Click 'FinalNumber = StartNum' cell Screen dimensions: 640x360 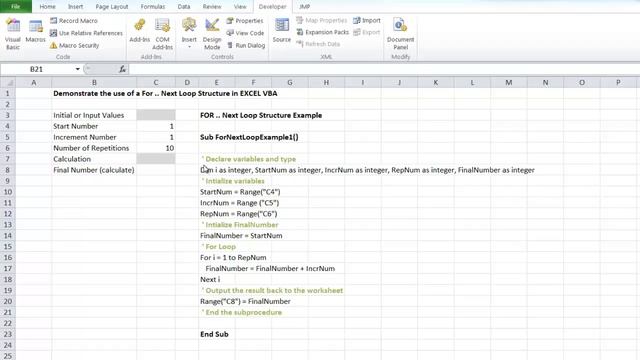coord(241,236)
